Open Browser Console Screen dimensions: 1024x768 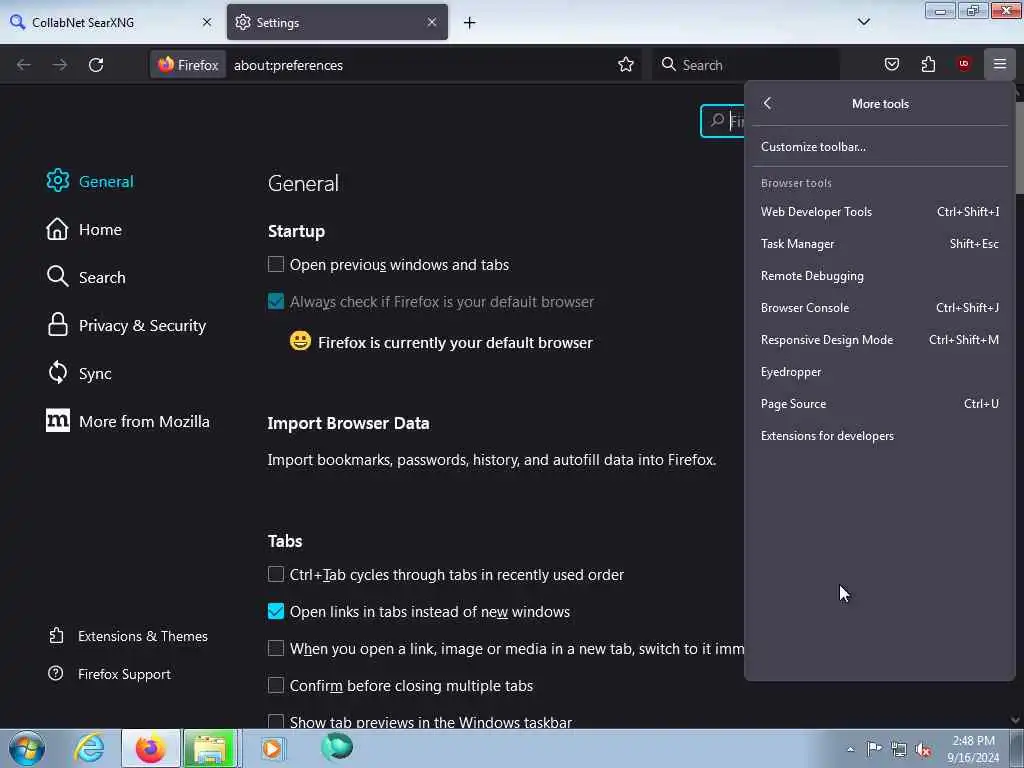click(880, 308)
